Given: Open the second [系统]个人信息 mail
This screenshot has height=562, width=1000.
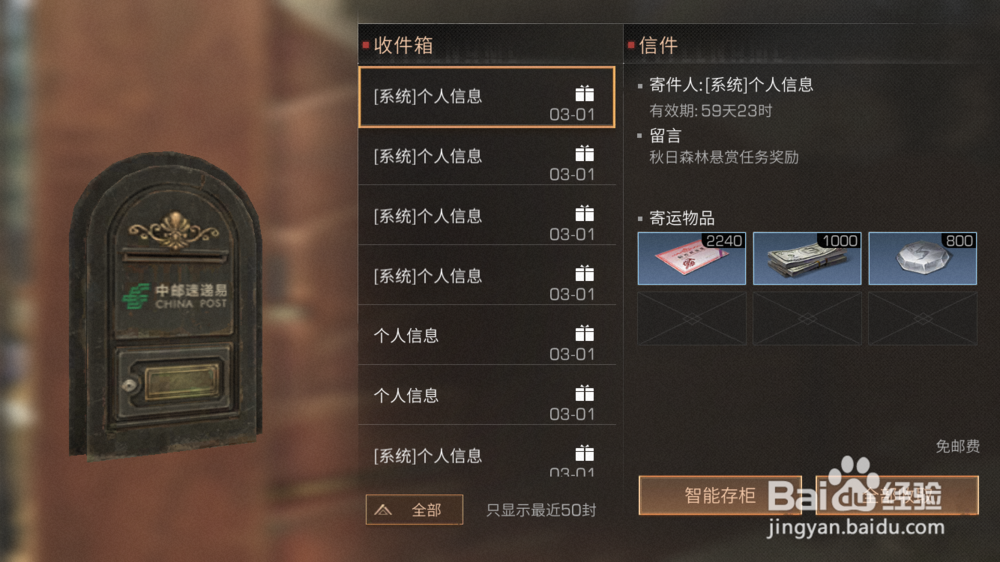Looking at the screenshot, I should click(487, 157).
